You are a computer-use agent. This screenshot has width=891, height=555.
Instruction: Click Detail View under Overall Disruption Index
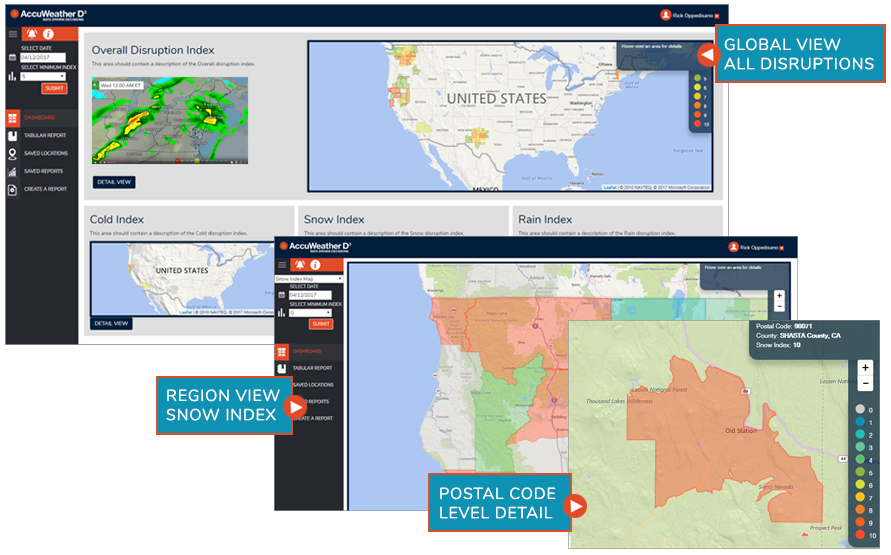pos(114,182)
